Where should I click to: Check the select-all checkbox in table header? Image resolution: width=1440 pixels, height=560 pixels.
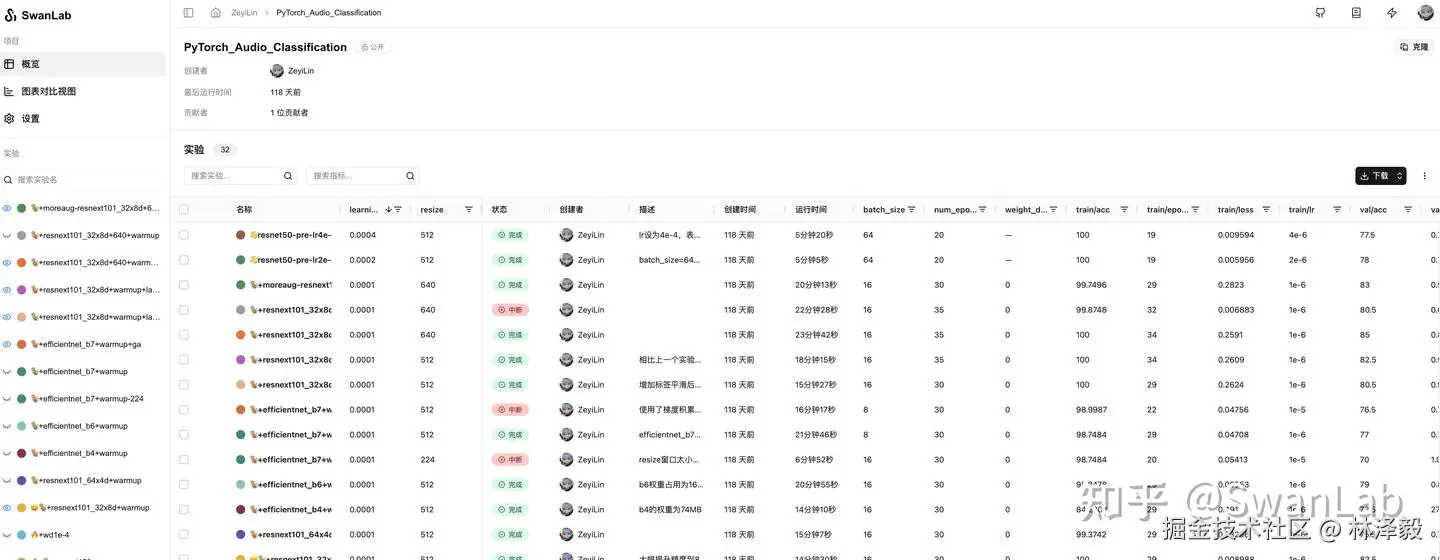(x=183, y=210)
